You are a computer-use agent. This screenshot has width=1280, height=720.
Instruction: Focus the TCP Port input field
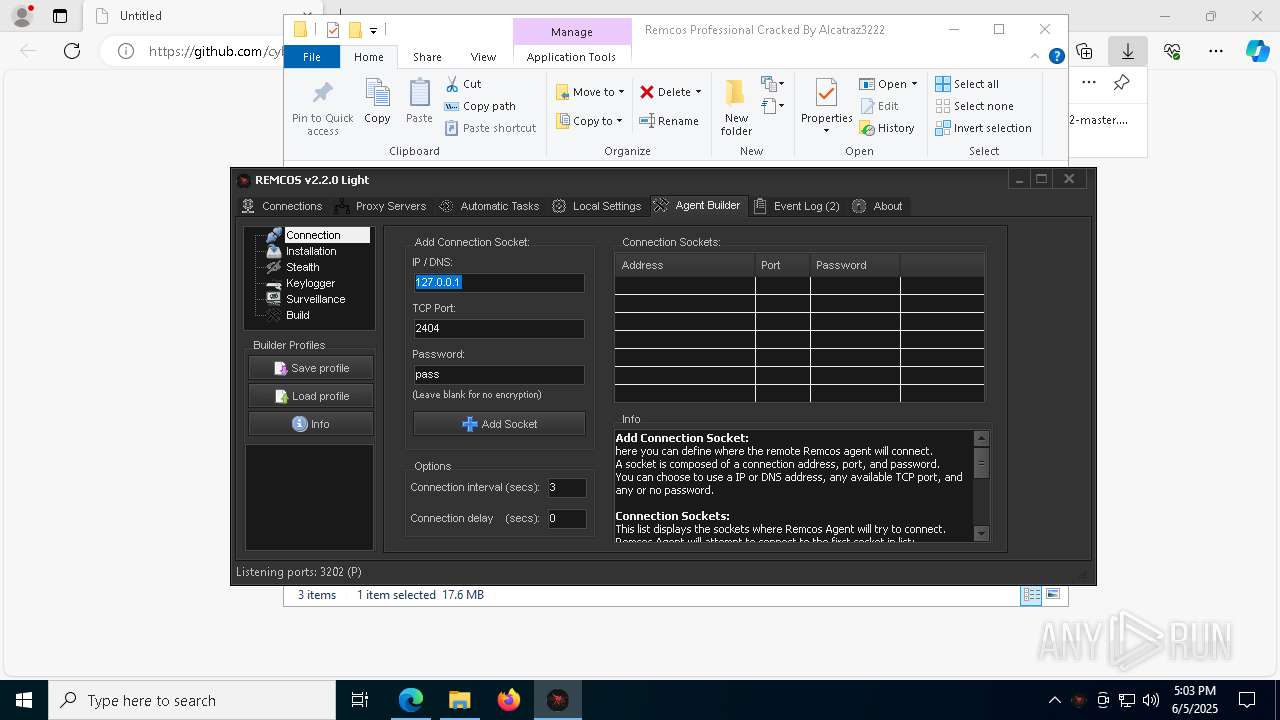tap(498, 328)
